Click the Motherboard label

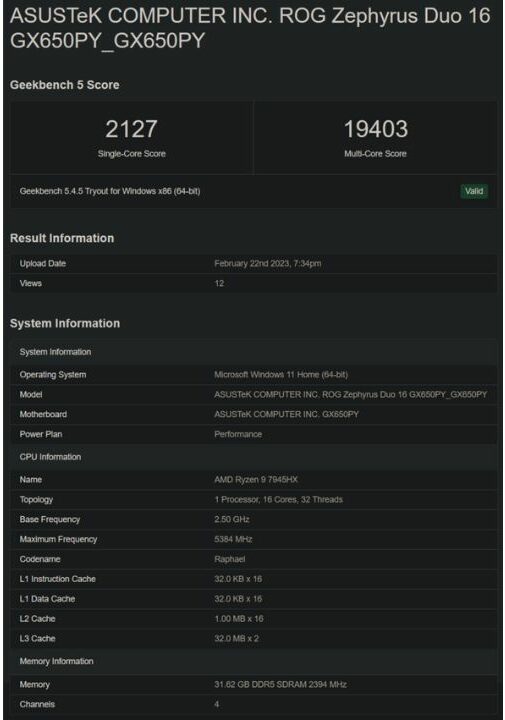[43, 414]
